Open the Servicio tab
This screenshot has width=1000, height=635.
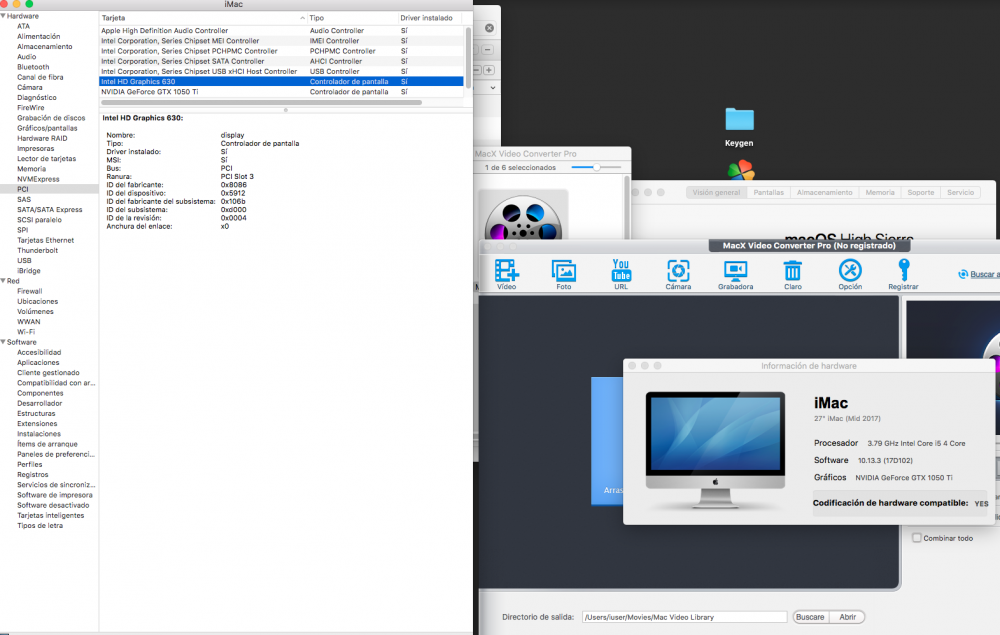960,193
